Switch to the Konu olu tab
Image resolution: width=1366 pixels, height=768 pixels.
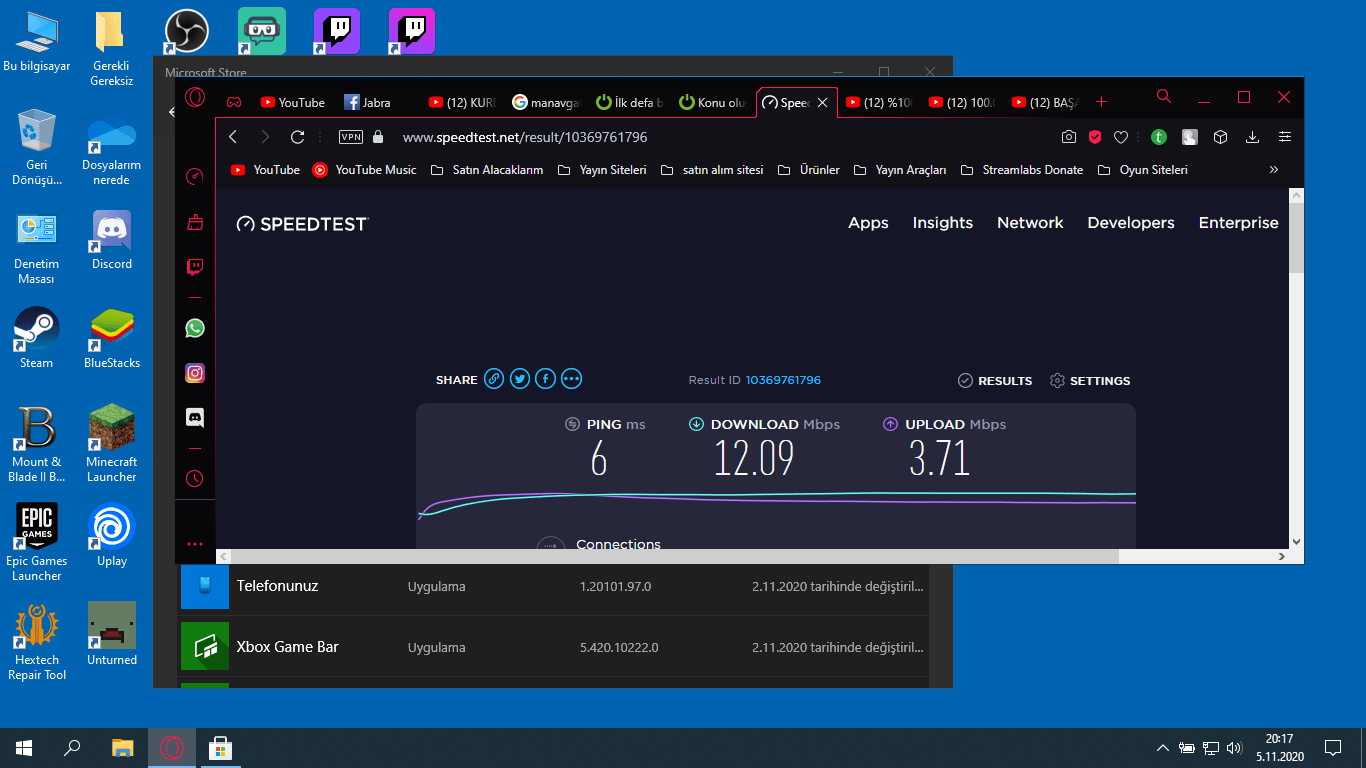tap(712, 102)
